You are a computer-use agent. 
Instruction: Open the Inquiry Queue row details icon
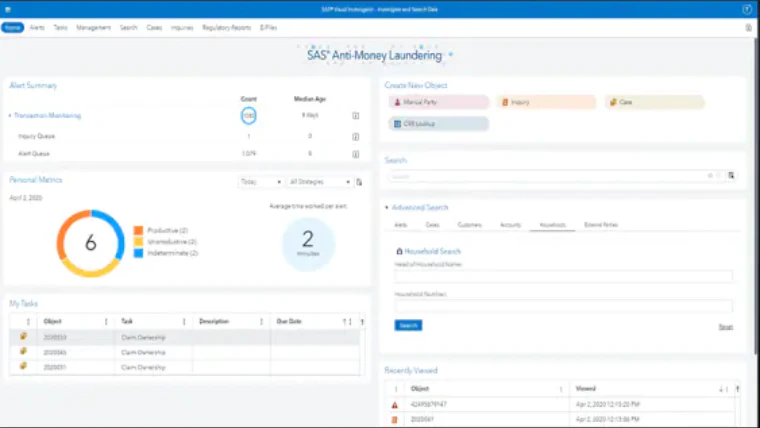[x=355, y=137]
